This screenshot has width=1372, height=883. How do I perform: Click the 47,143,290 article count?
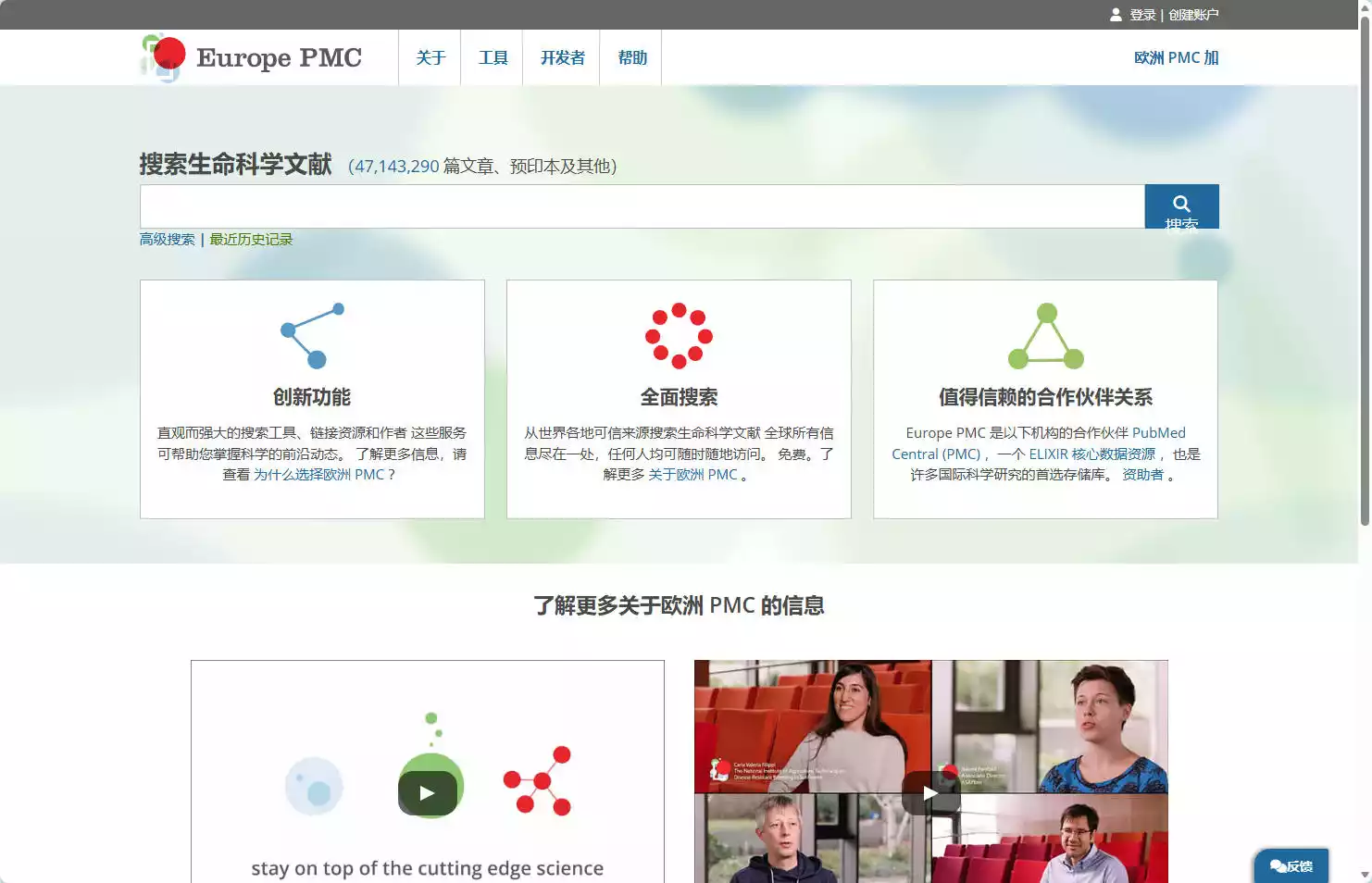point(396,167)
